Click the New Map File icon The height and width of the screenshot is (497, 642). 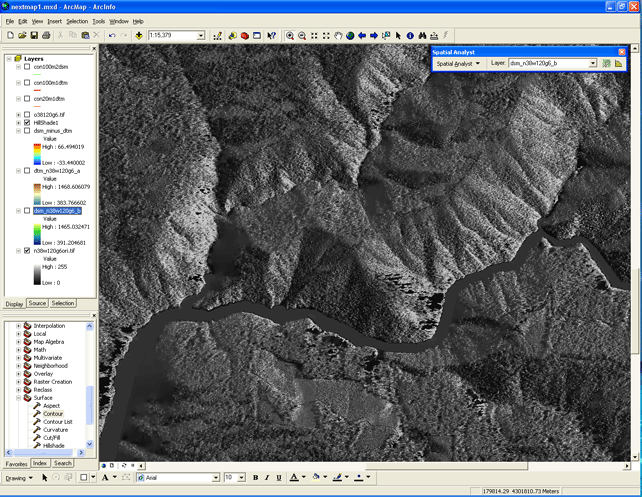point(10,36)
